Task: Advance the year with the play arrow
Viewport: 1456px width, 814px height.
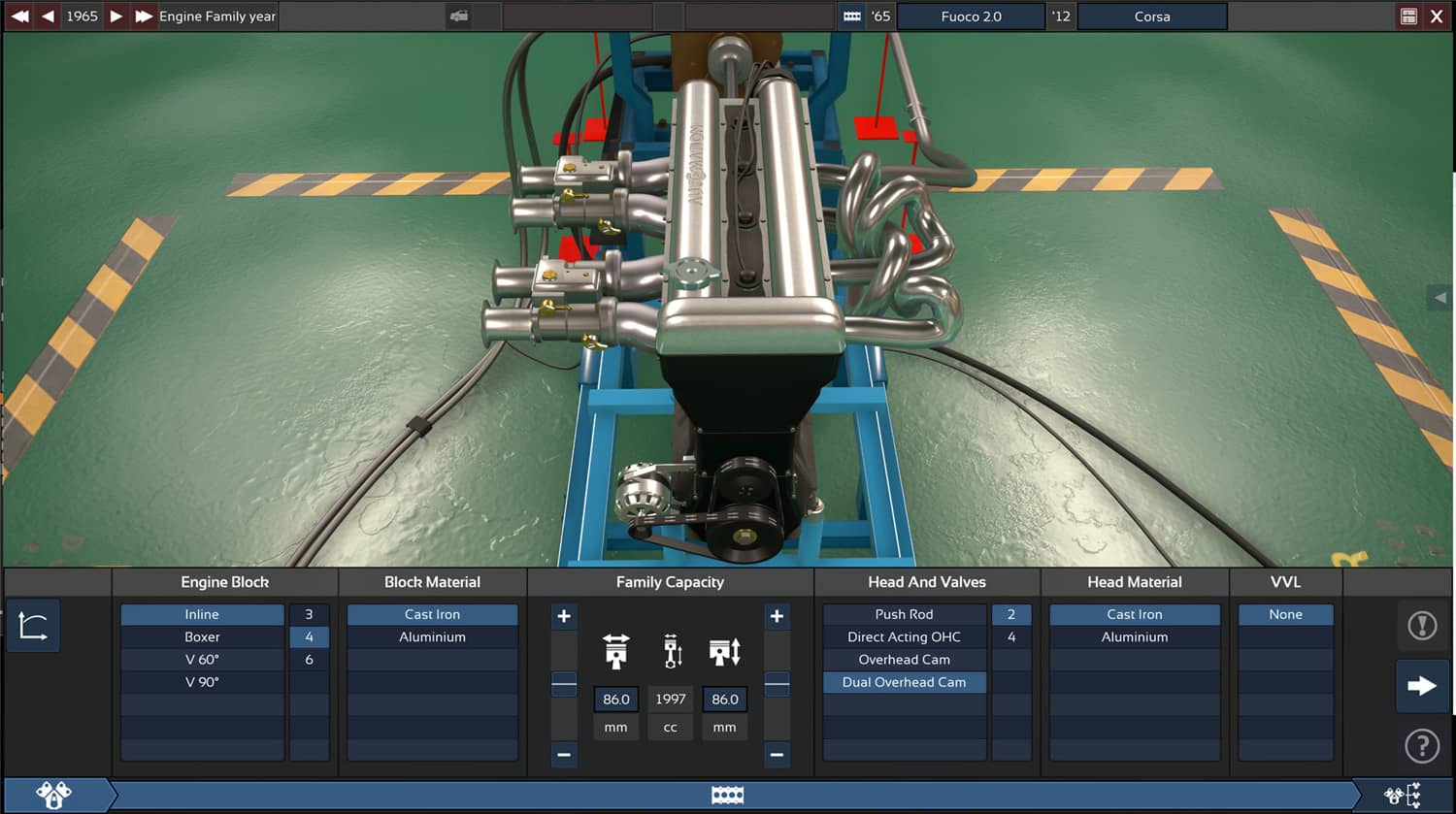Action: tap(116, 16)
